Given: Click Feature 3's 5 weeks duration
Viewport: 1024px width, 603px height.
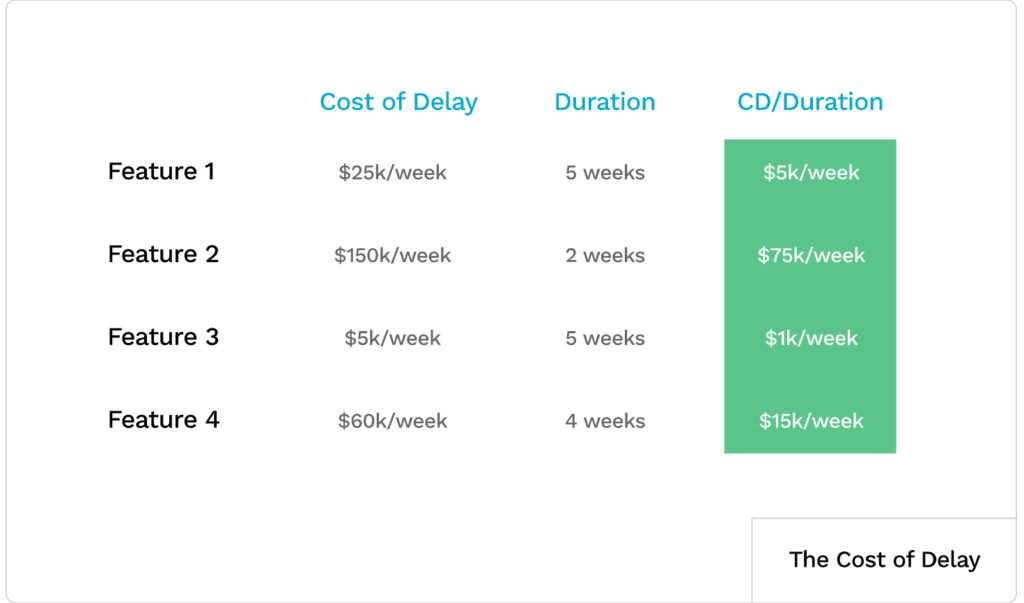Looking at the screenshot, I should point(605,339).
